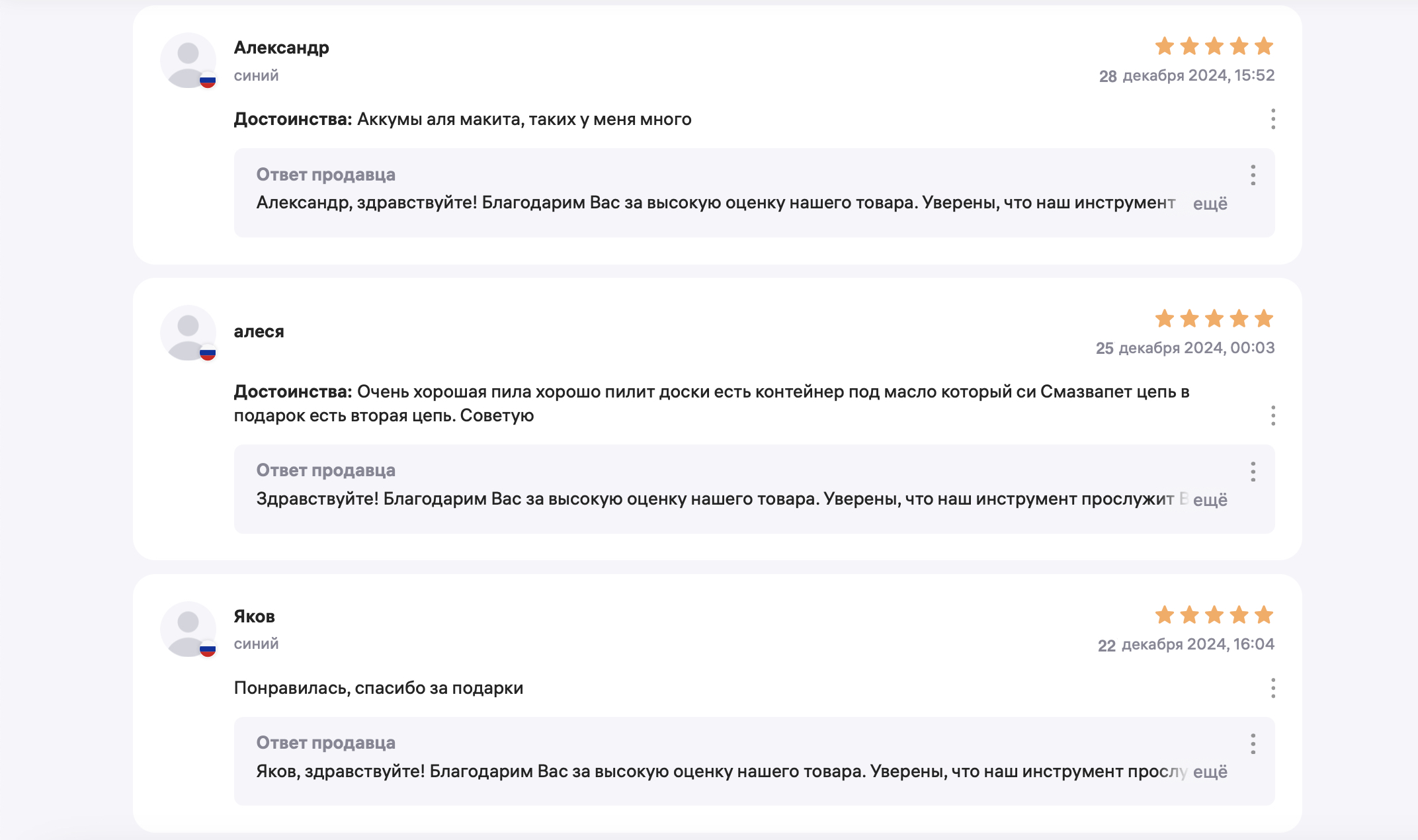Click reviewer name Яков
The height and width of the screenshot is (840, 1418).
[x=254, y=616]
